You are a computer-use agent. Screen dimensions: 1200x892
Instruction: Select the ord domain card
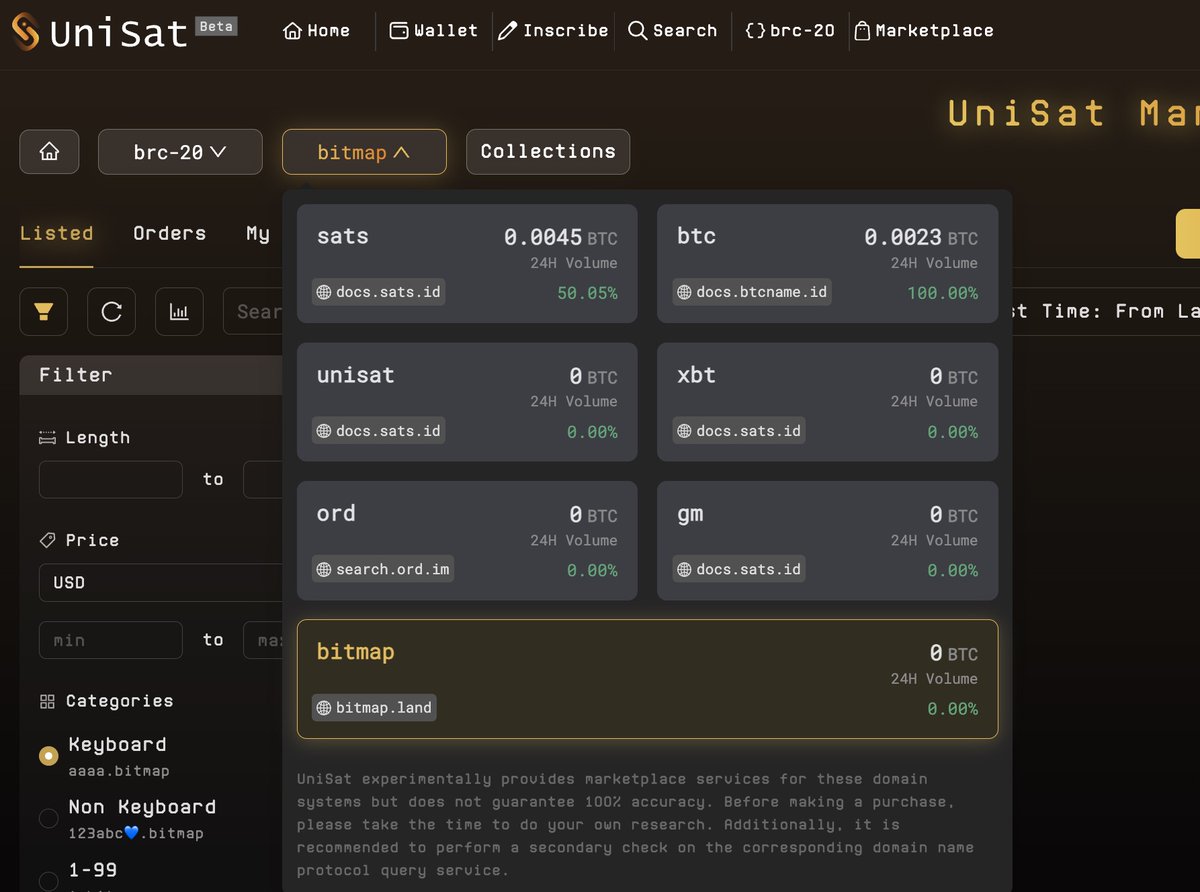467,540
